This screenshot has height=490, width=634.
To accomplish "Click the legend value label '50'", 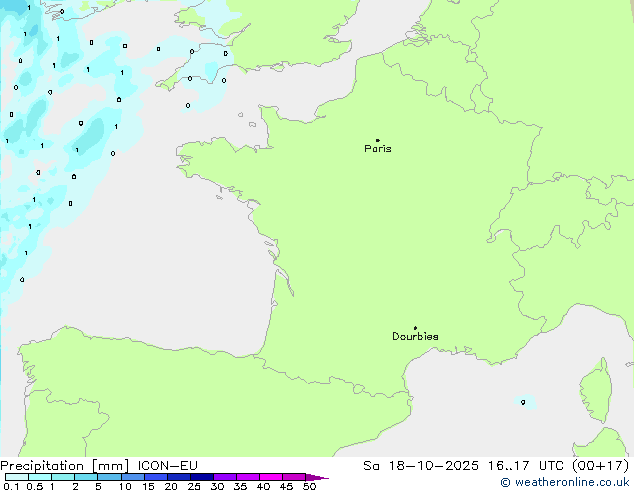I will coord(309,486).
